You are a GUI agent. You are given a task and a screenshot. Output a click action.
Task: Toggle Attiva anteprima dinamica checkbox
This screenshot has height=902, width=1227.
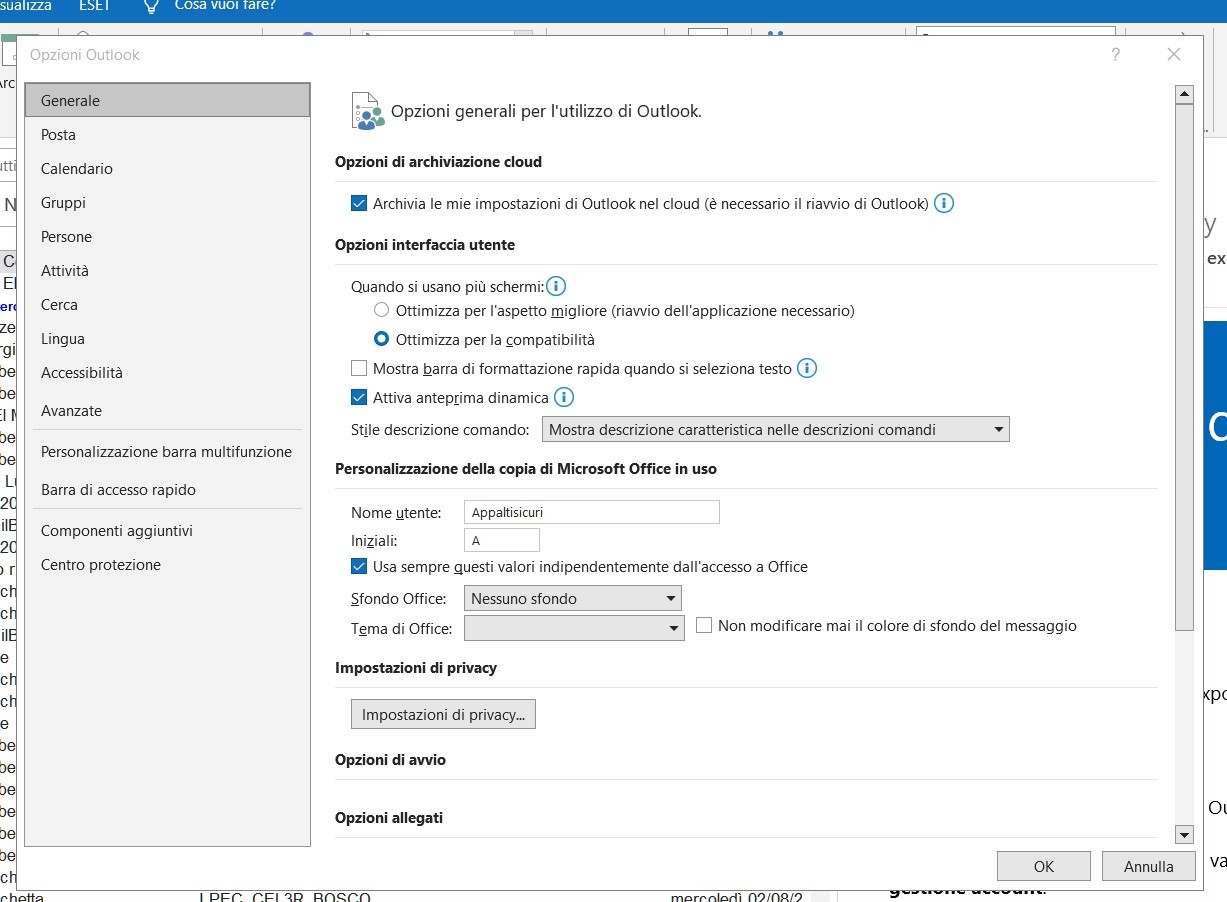(x=360, y=397)
